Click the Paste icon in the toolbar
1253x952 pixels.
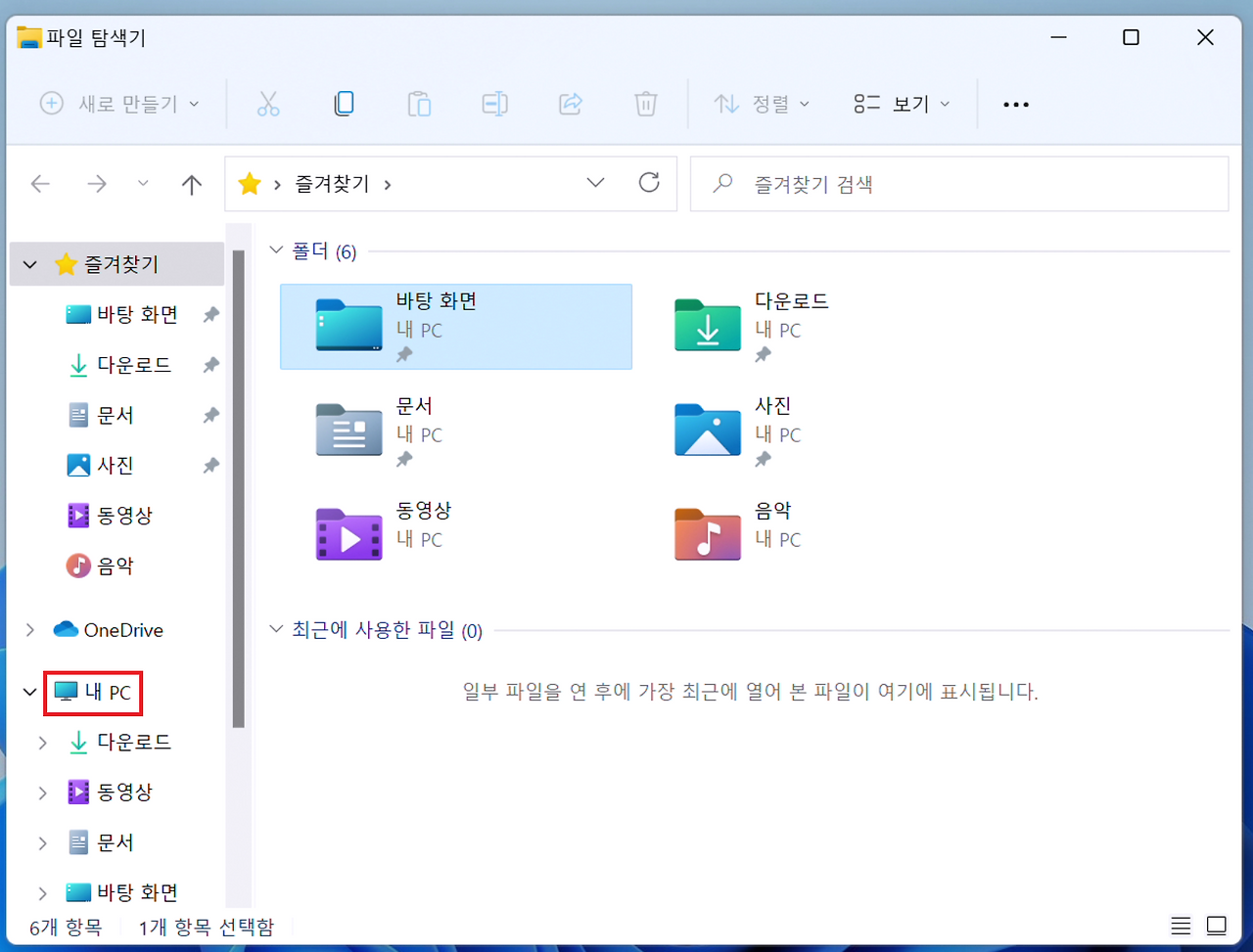pyautogui.click(x=419, y=103)
